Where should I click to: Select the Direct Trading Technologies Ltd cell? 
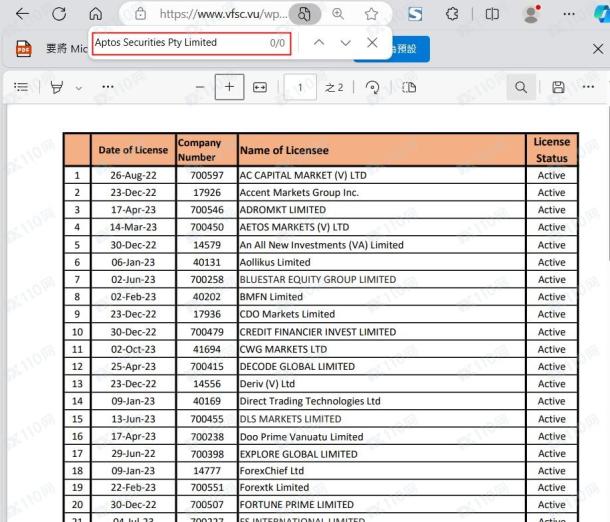tap(382, 401)
